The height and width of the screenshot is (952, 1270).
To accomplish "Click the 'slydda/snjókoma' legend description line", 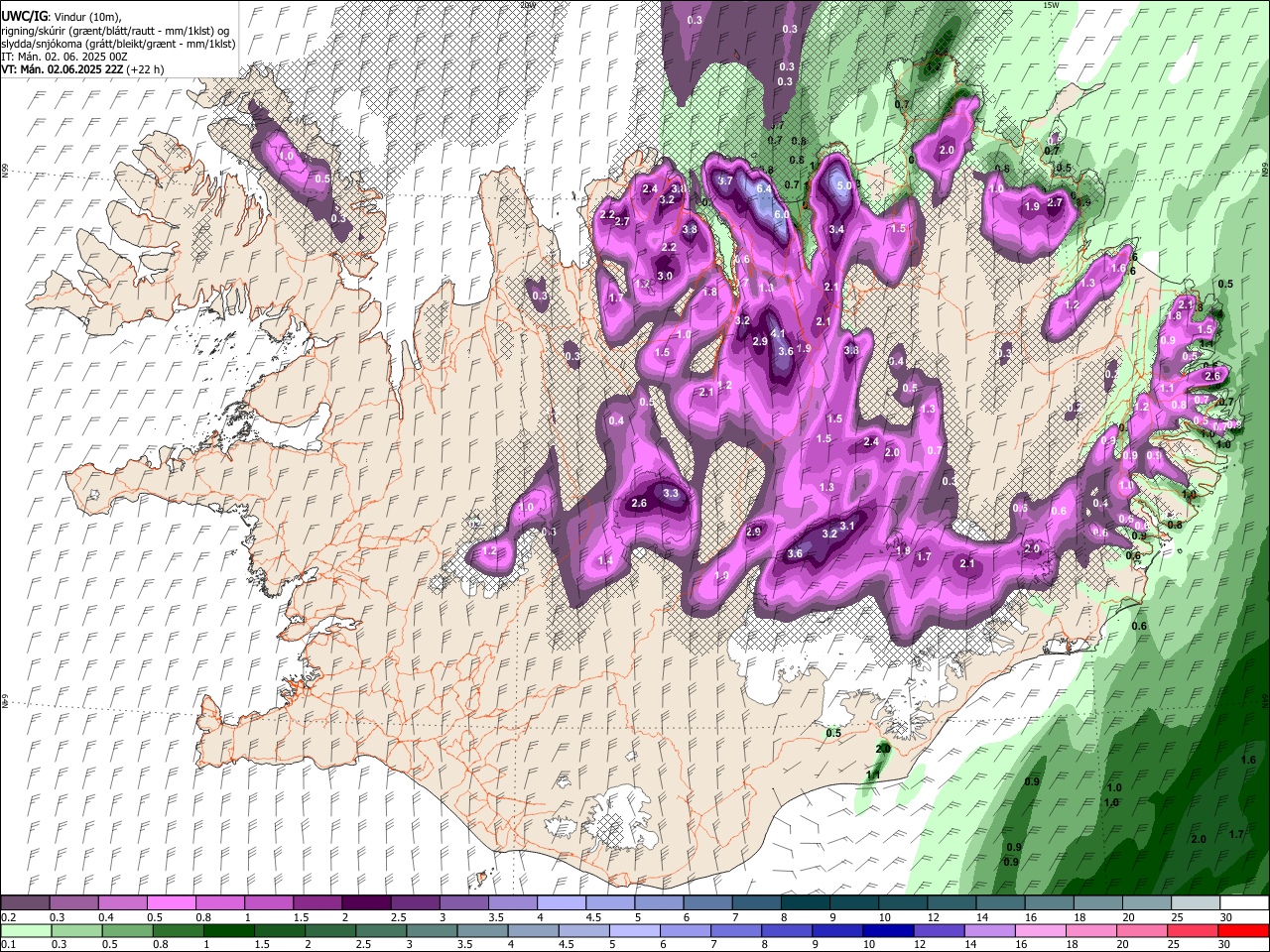I will [x=119, y=44].
